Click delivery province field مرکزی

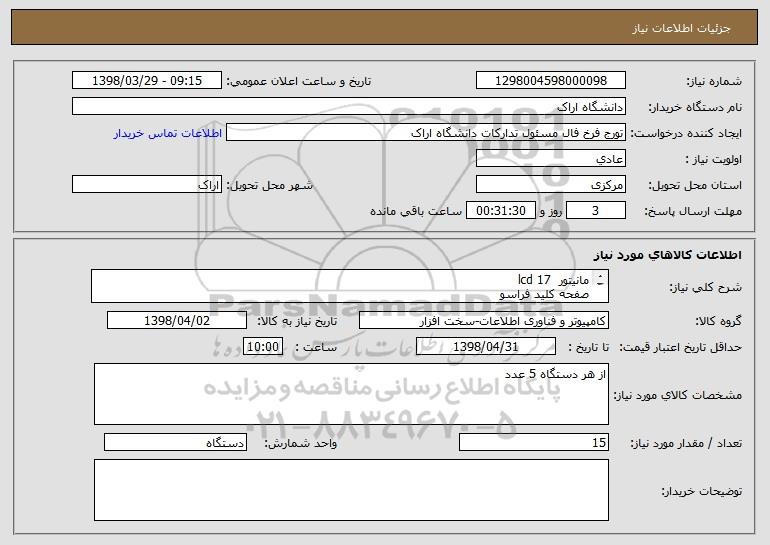click(550, 185)
